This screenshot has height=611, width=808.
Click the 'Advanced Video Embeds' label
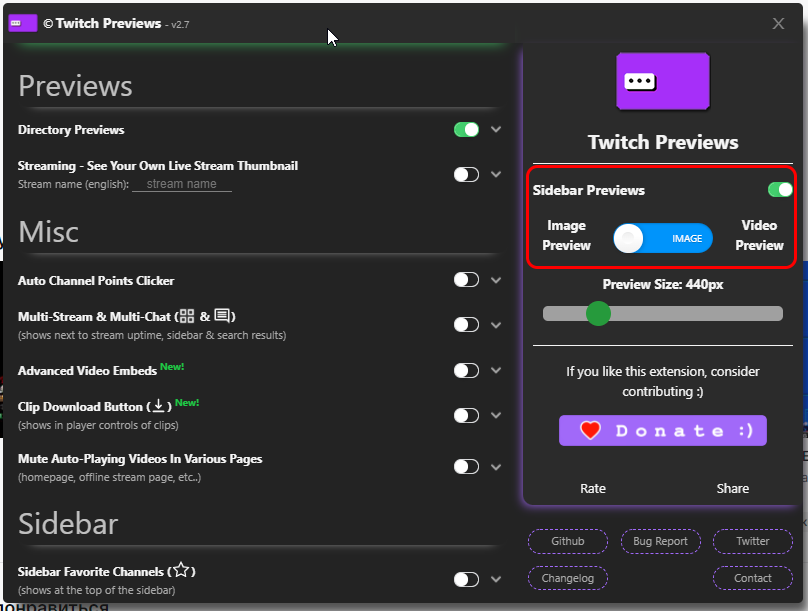click(87, 371)
